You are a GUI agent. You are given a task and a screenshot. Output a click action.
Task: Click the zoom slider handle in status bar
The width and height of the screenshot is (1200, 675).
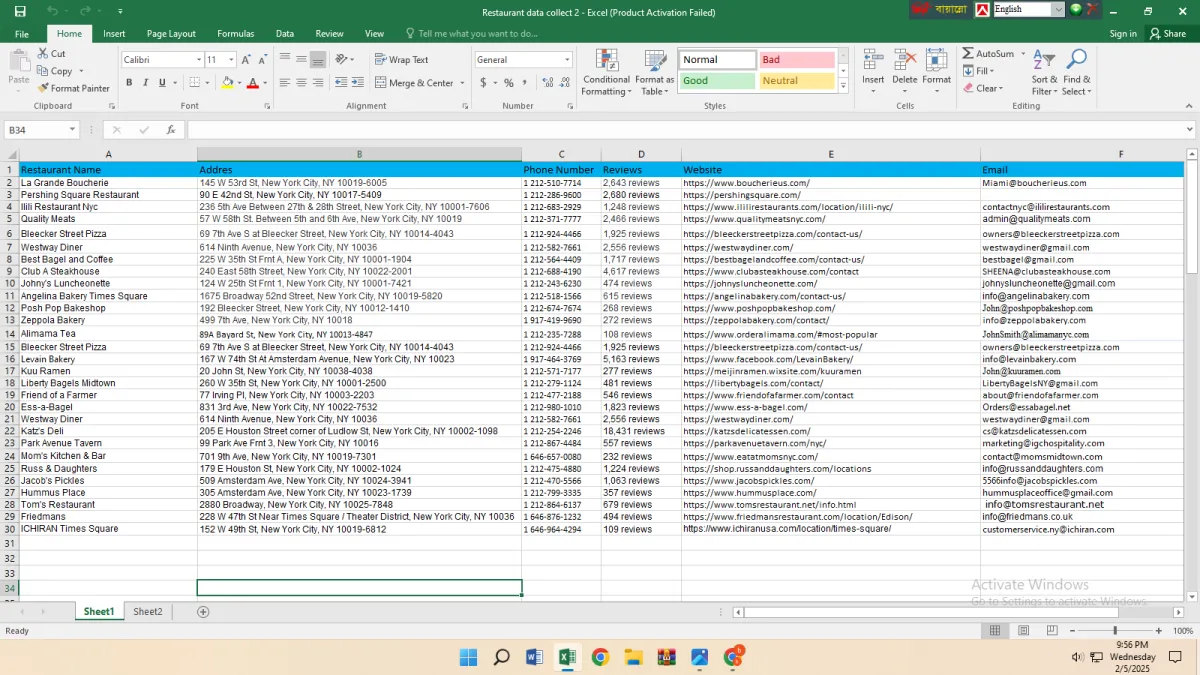click(1115, 631)
